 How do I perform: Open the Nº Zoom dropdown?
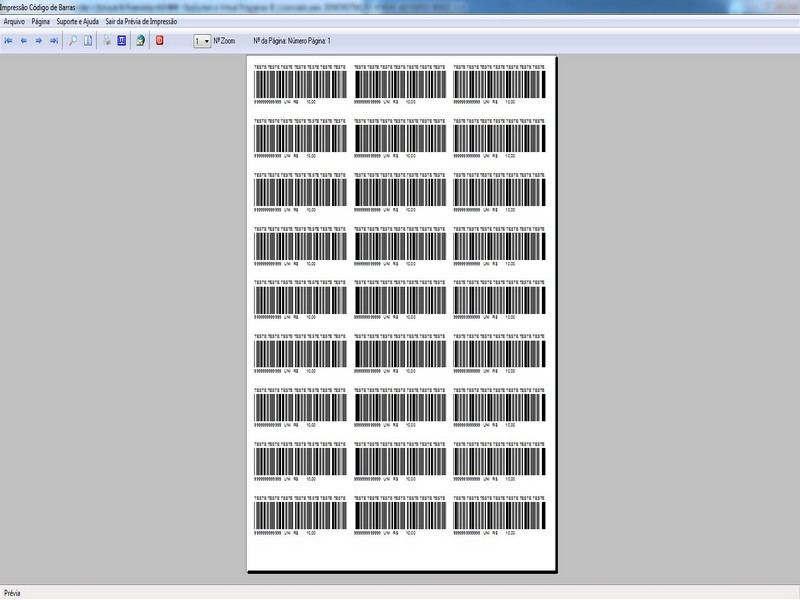point(202,41)
